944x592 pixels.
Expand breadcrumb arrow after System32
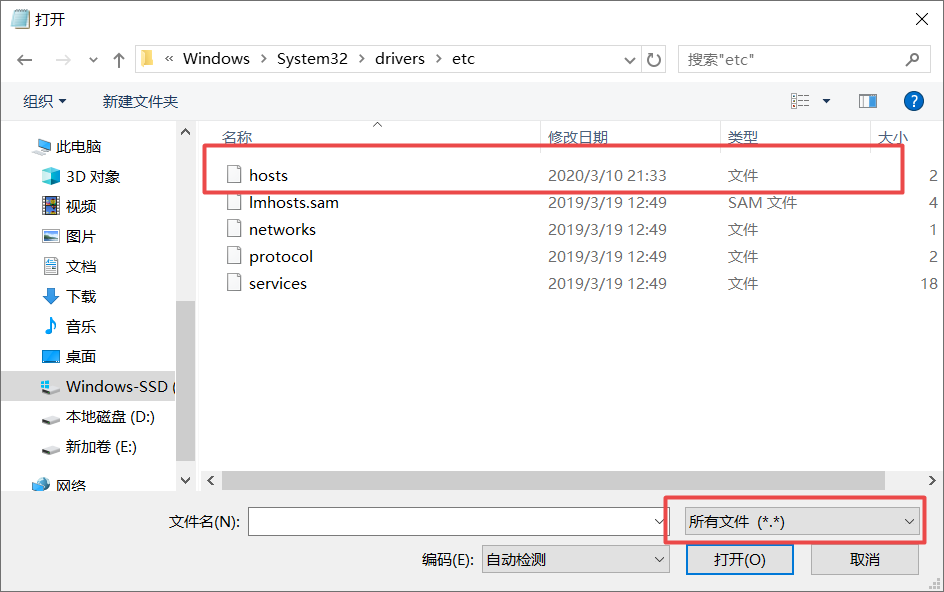(x=362, y=58)
